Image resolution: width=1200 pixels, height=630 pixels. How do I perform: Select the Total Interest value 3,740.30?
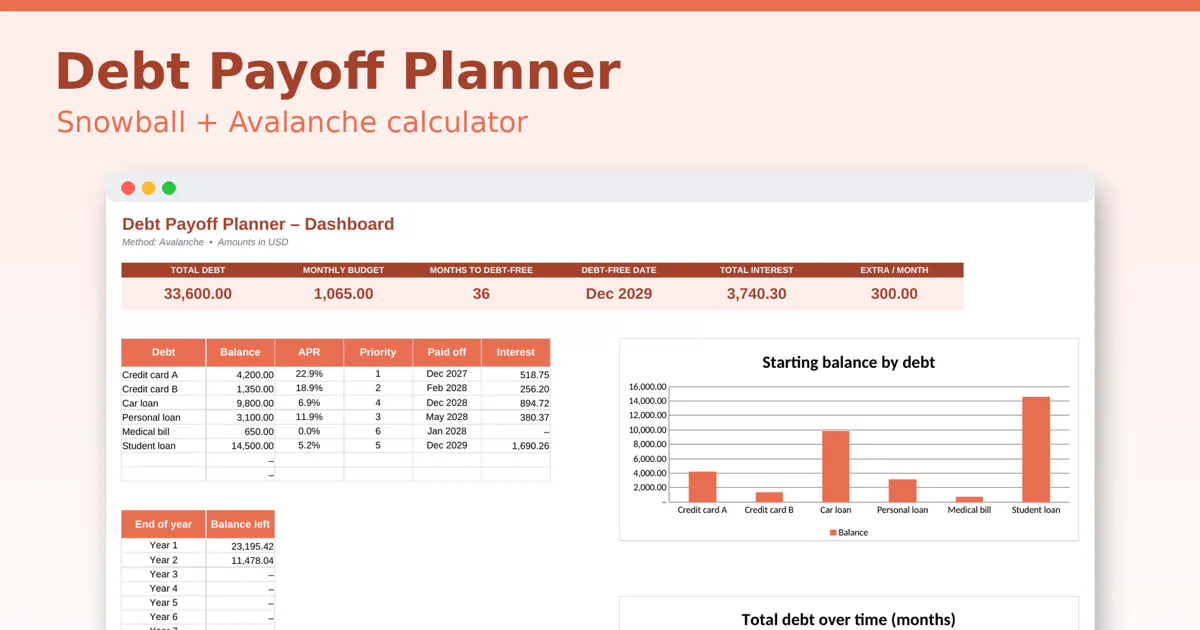756,294
